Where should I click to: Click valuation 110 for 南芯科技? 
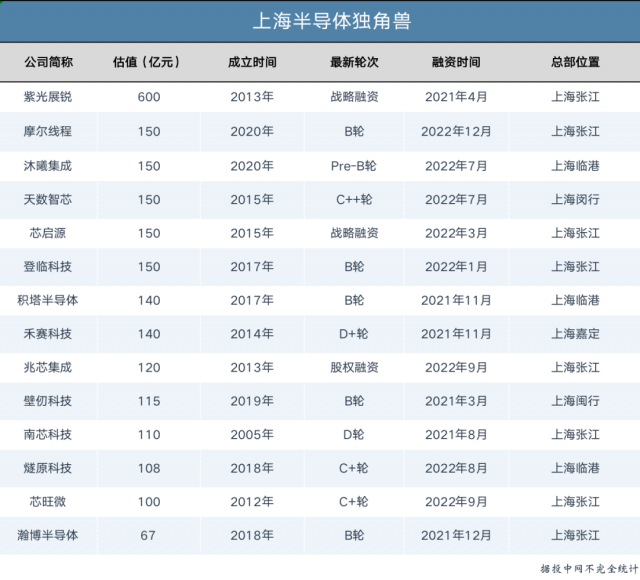[149, 435]
